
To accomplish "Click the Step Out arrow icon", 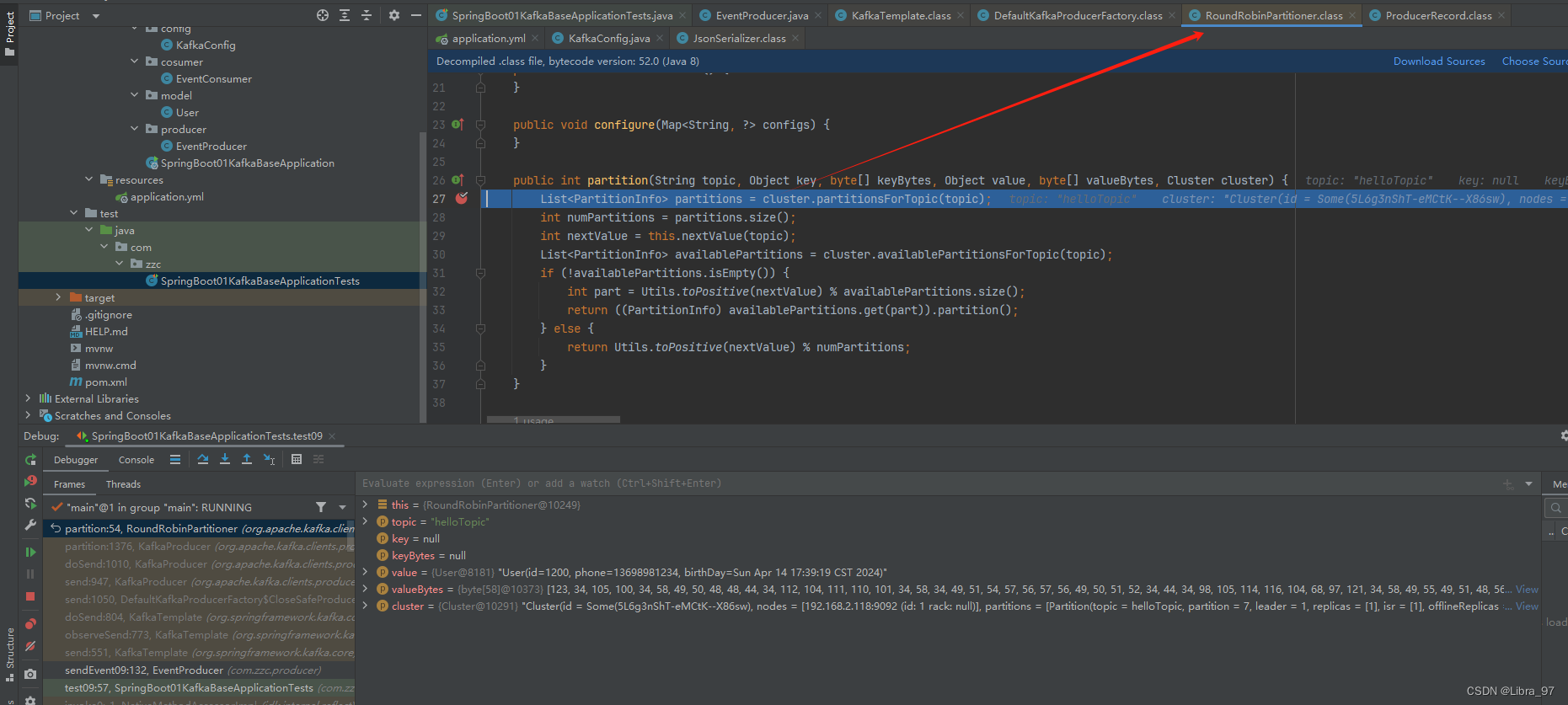I will click(247, 459).
